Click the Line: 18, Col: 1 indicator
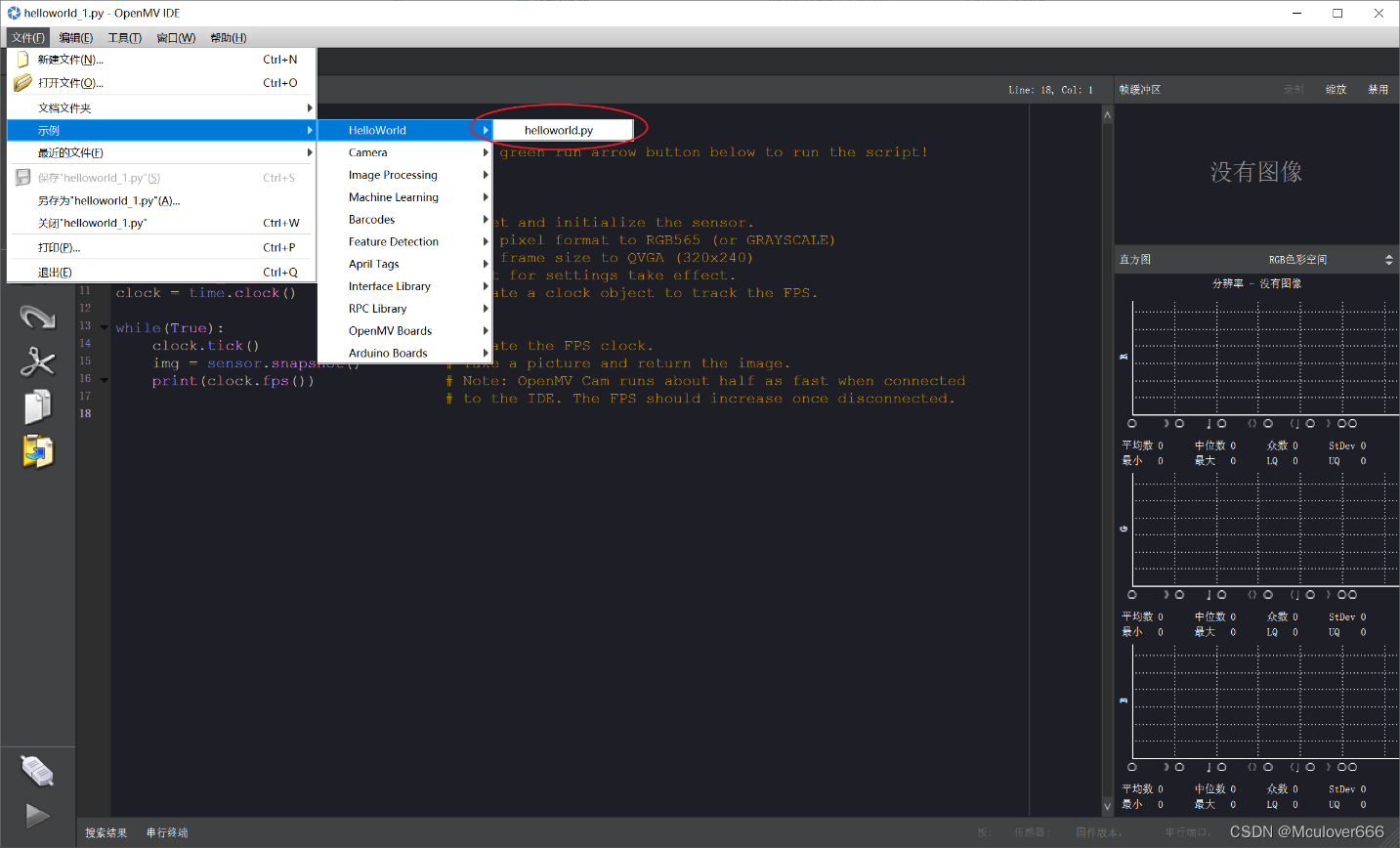Screen dimensions: 1400x848 point(1050,90)
